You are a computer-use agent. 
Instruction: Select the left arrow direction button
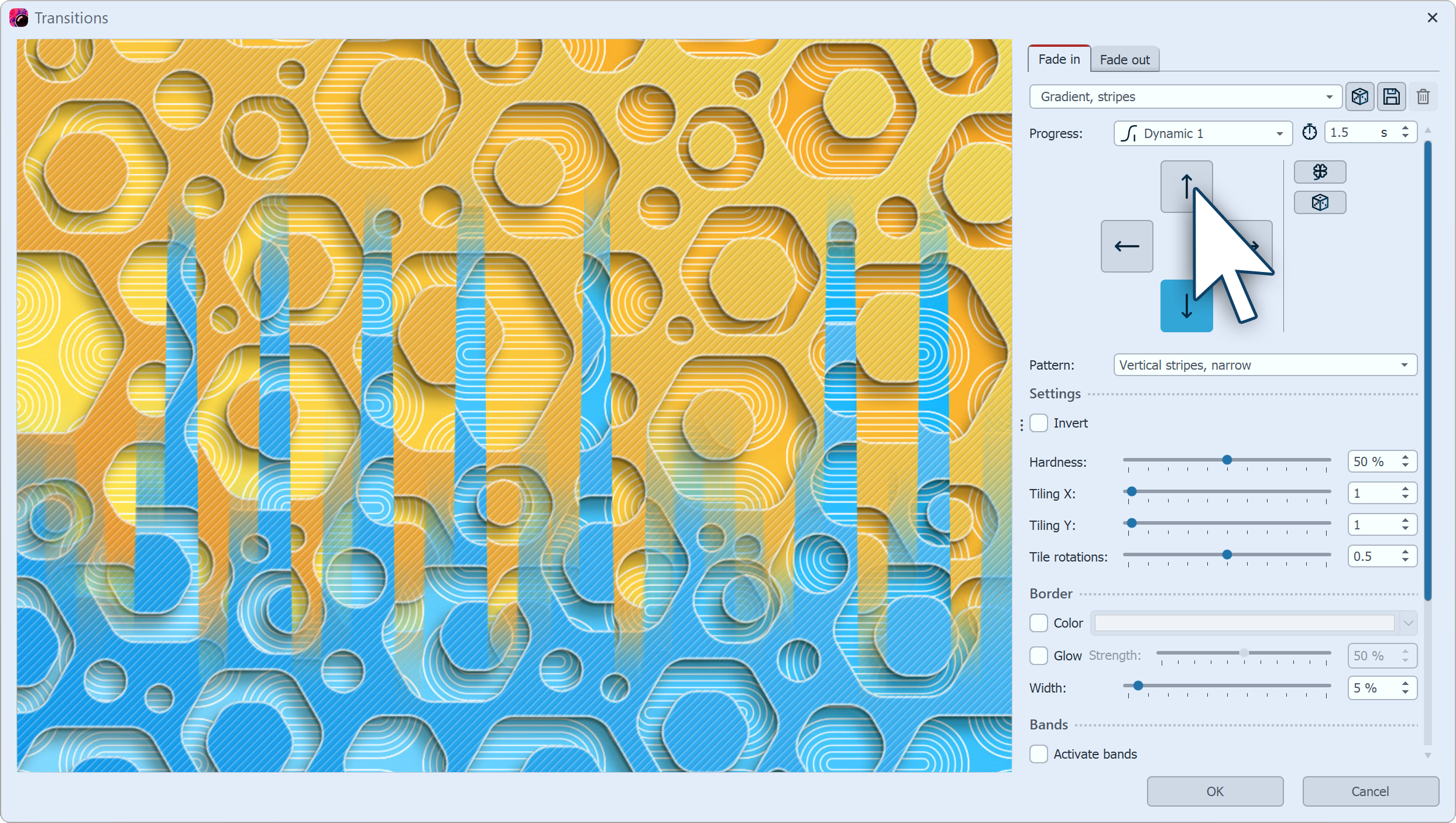point(1127,246)
